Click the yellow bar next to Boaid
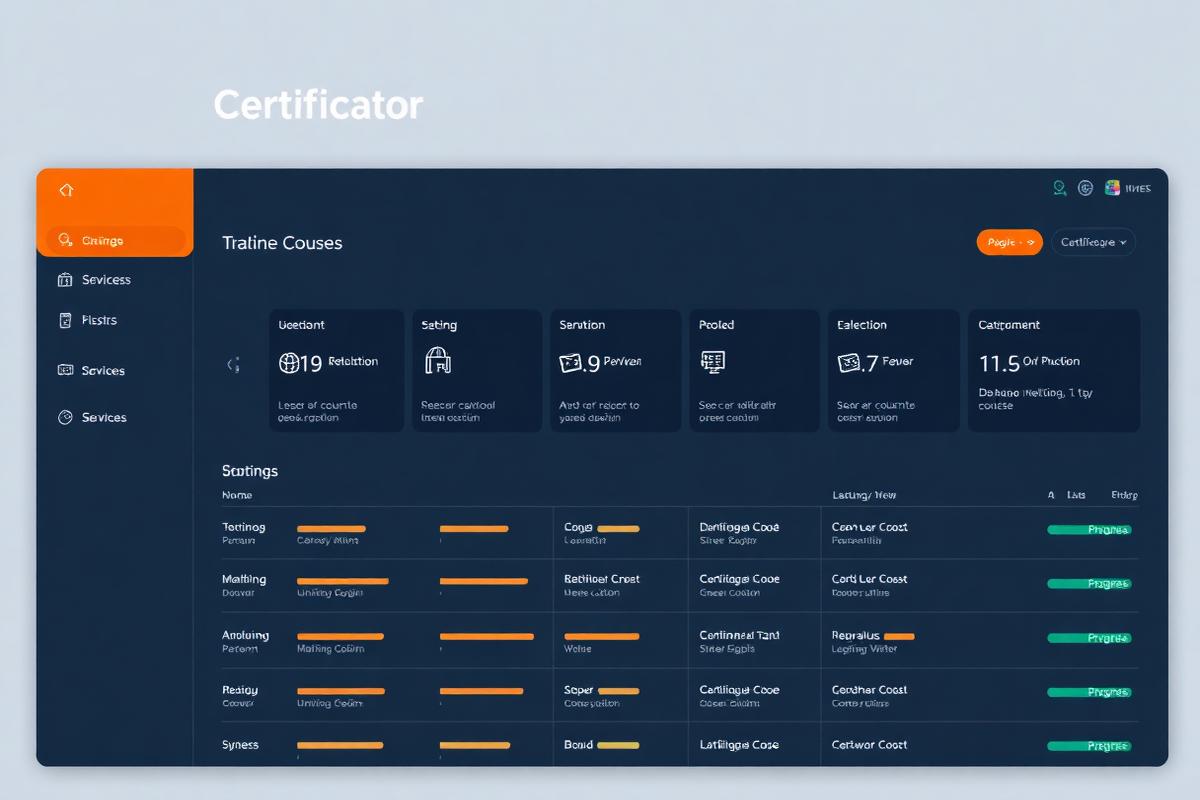 pos(618,745)
